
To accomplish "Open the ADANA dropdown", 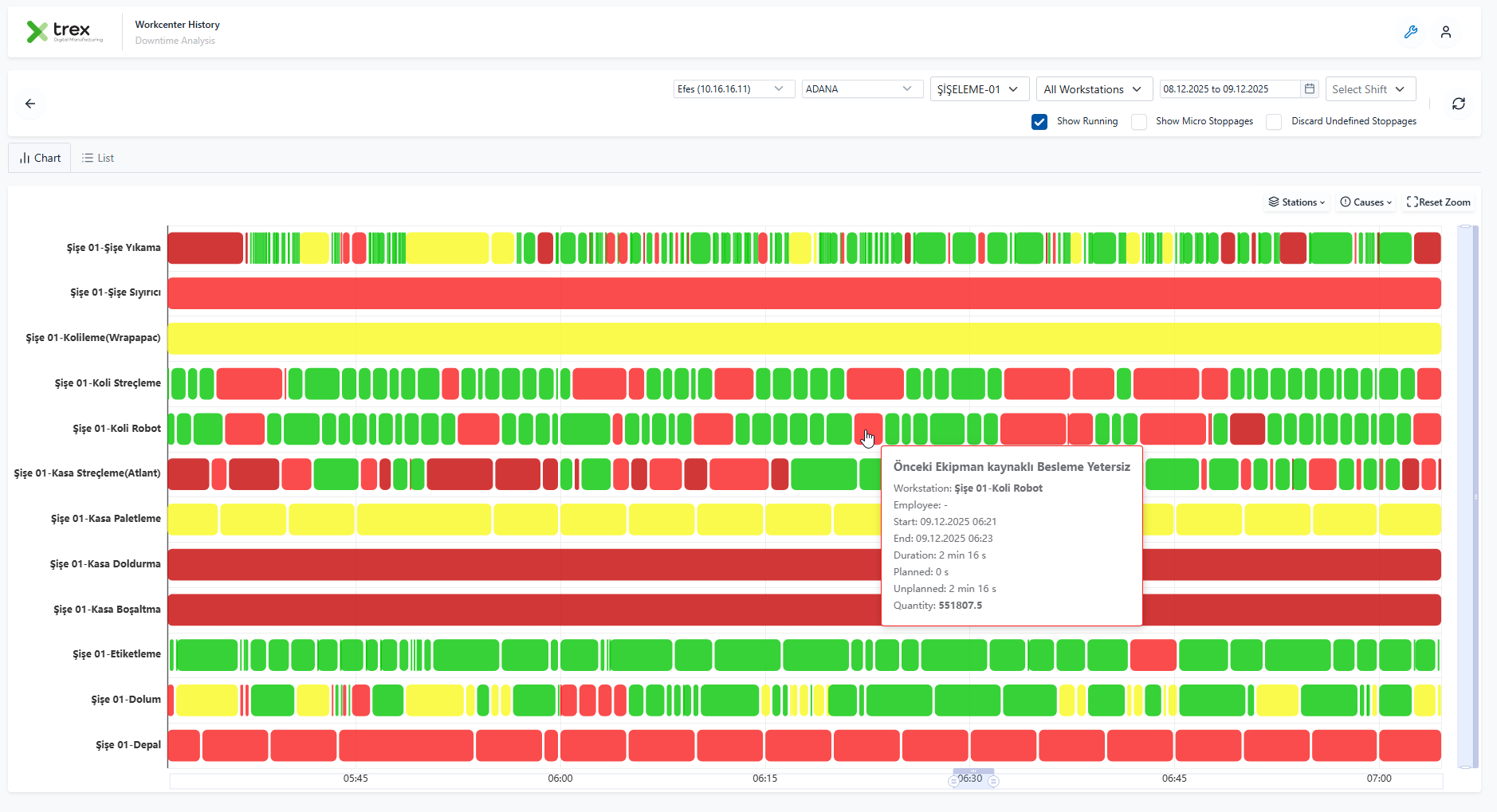I will point(862,88).
